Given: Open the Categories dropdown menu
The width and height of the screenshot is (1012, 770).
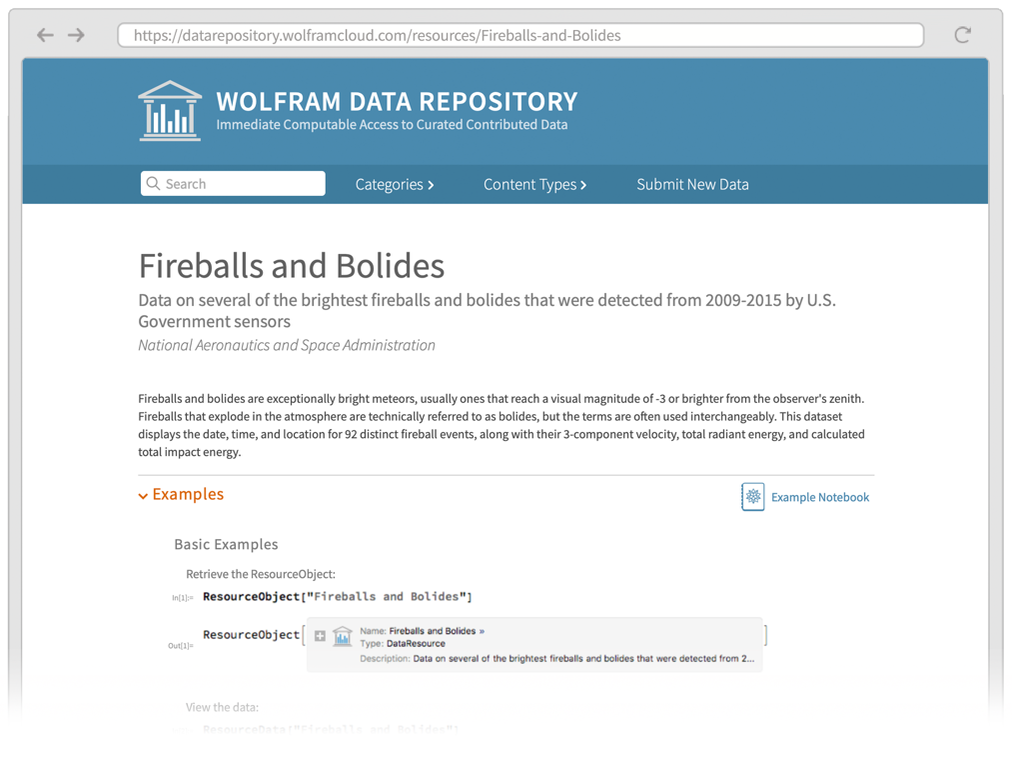Looking at the screenshot, I should click(x=394, y=185).
